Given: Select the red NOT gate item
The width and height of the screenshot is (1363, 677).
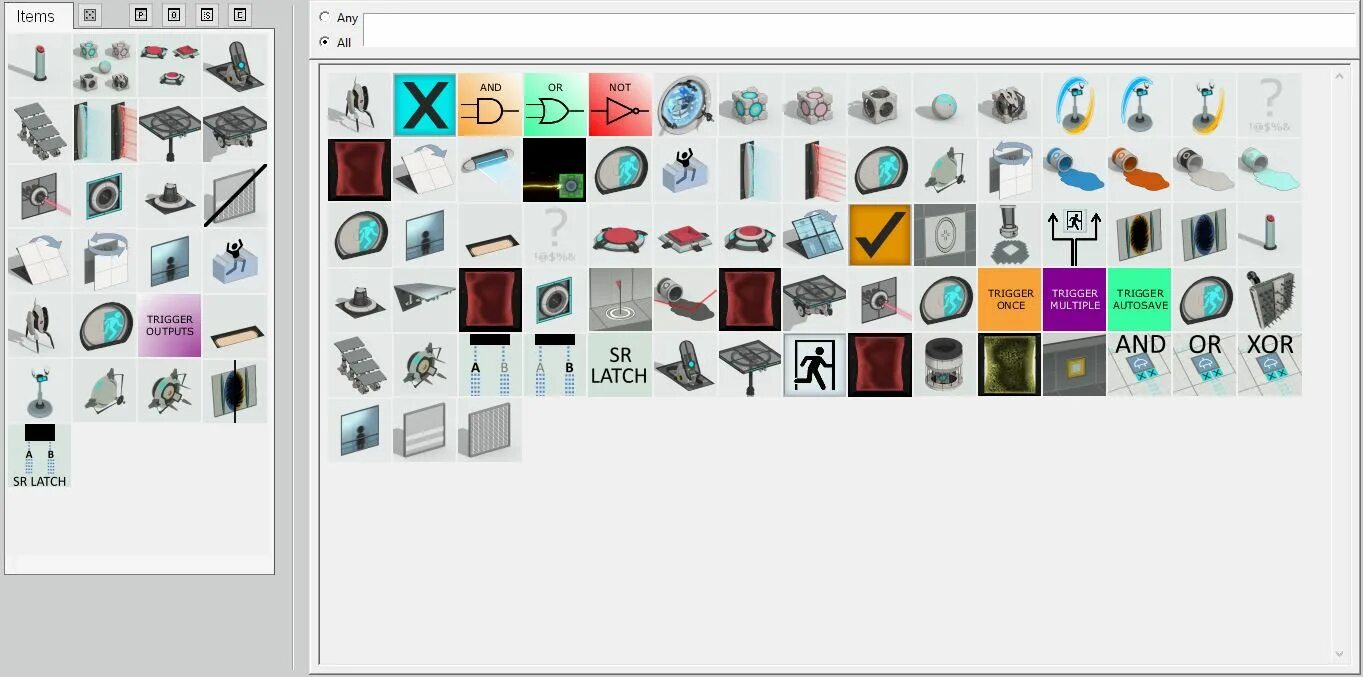Looking at the screenshot, I should [620, 105].
